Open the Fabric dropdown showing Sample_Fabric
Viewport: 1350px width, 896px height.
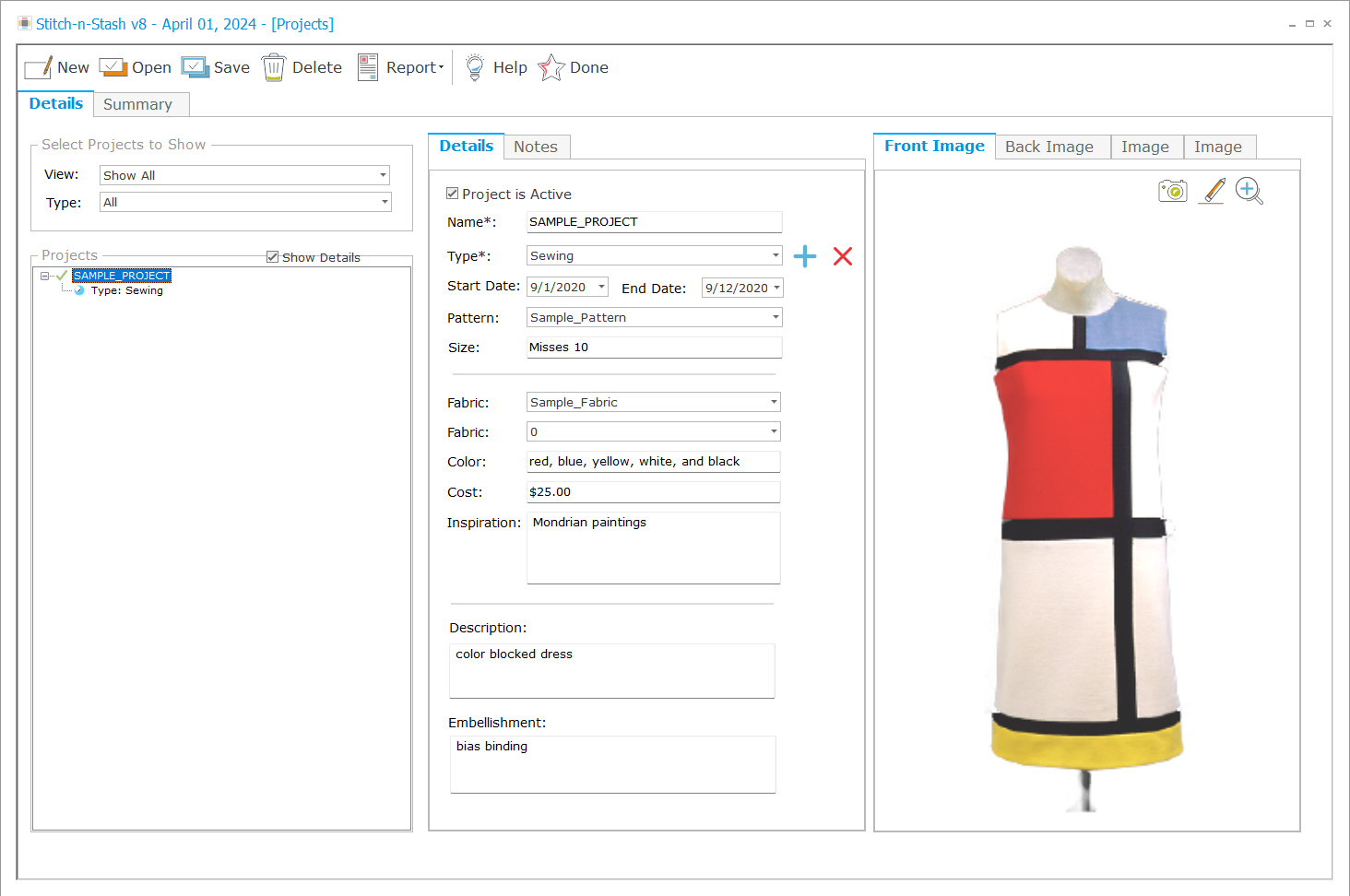pyautogui.click(x=654, y=402)
